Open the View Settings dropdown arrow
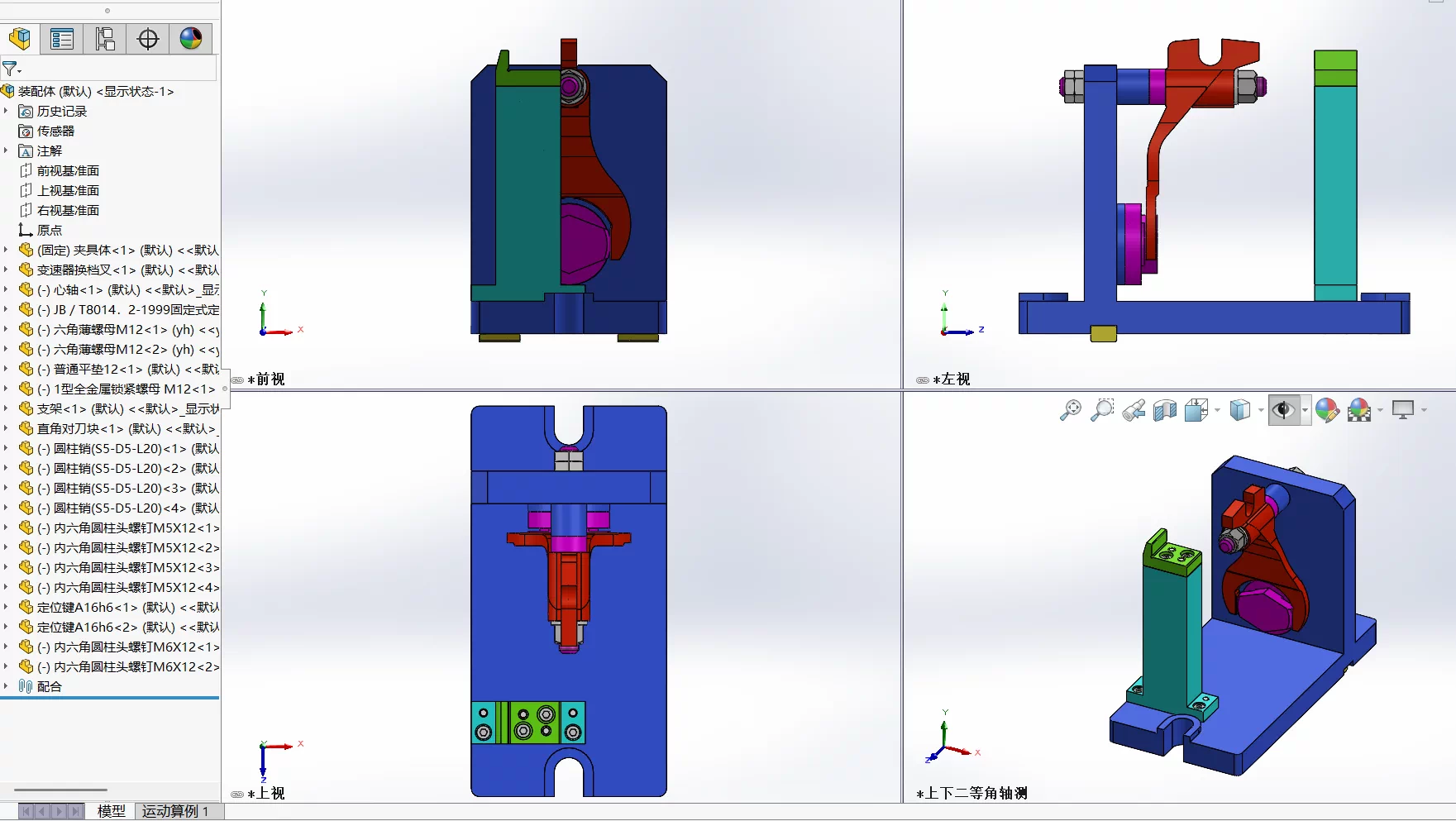This screenshot has height=821, width=1456. coord(1424,411)
